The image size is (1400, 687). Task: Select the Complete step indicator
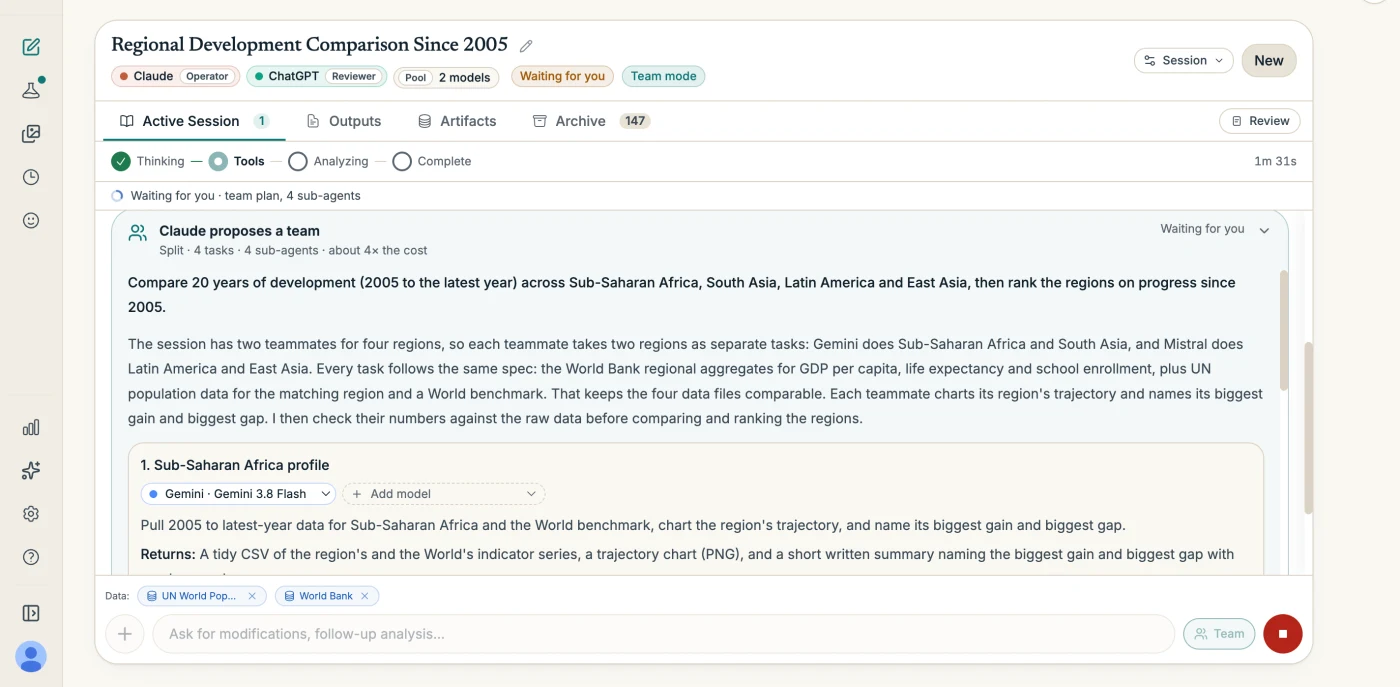432,161
